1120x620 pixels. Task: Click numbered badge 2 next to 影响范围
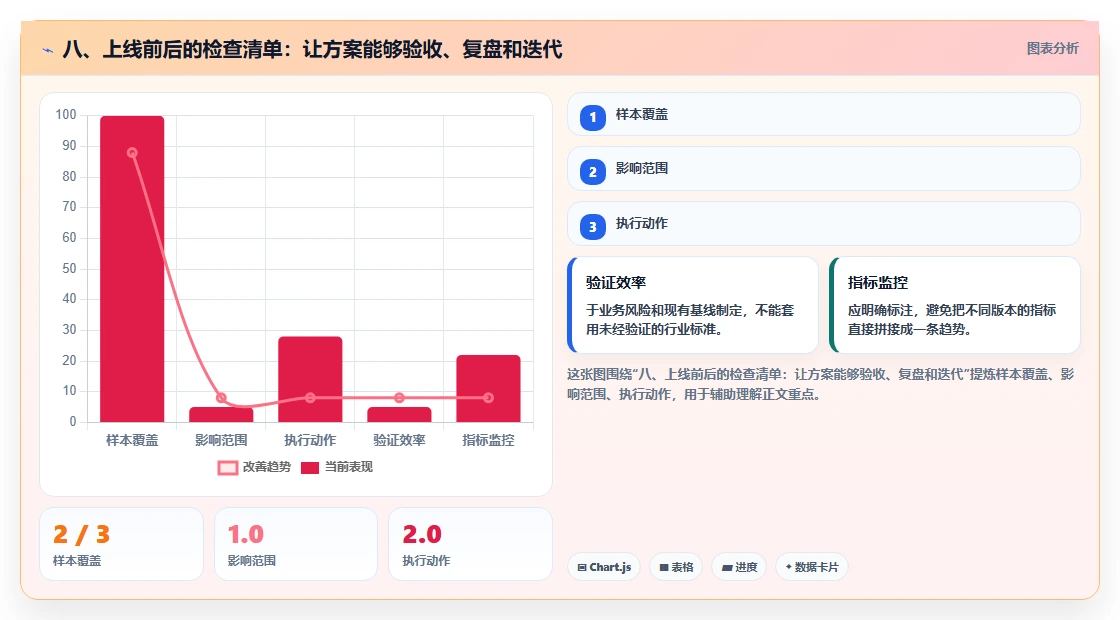point(592,171)
